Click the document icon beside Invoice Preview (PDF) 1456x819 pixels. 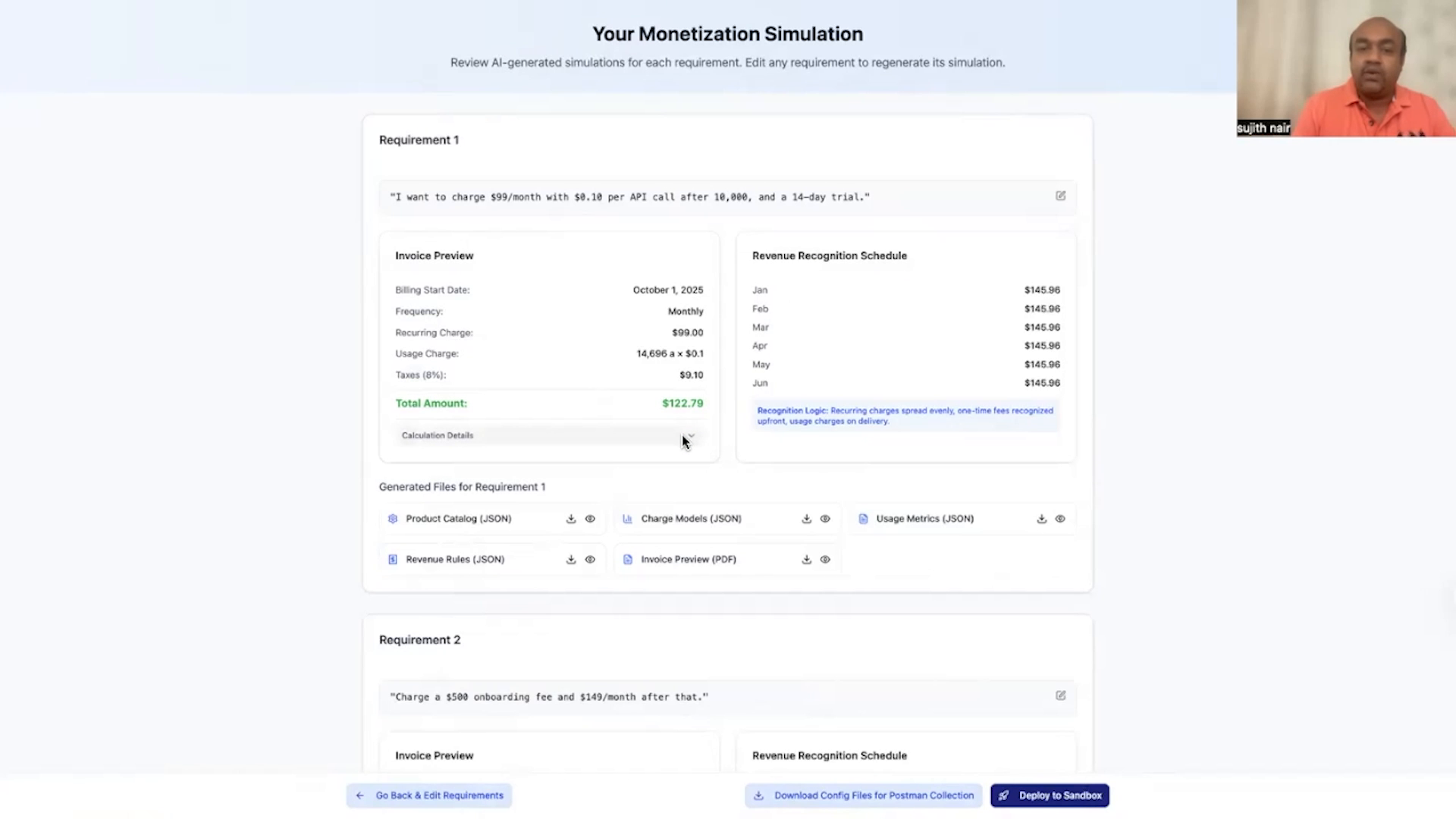628,559
